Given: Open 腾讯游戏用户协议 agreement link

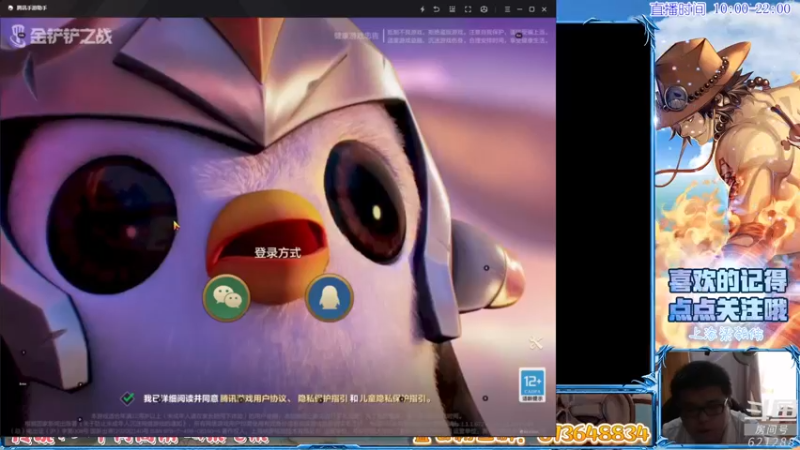Looking at the screenshot, I should coord(253,398).
